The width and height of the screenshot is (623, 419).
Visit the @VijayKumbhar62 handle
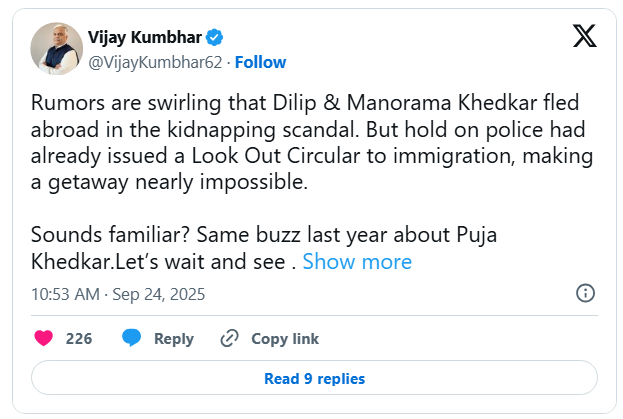pyautogui.click(x=156, y=62)
